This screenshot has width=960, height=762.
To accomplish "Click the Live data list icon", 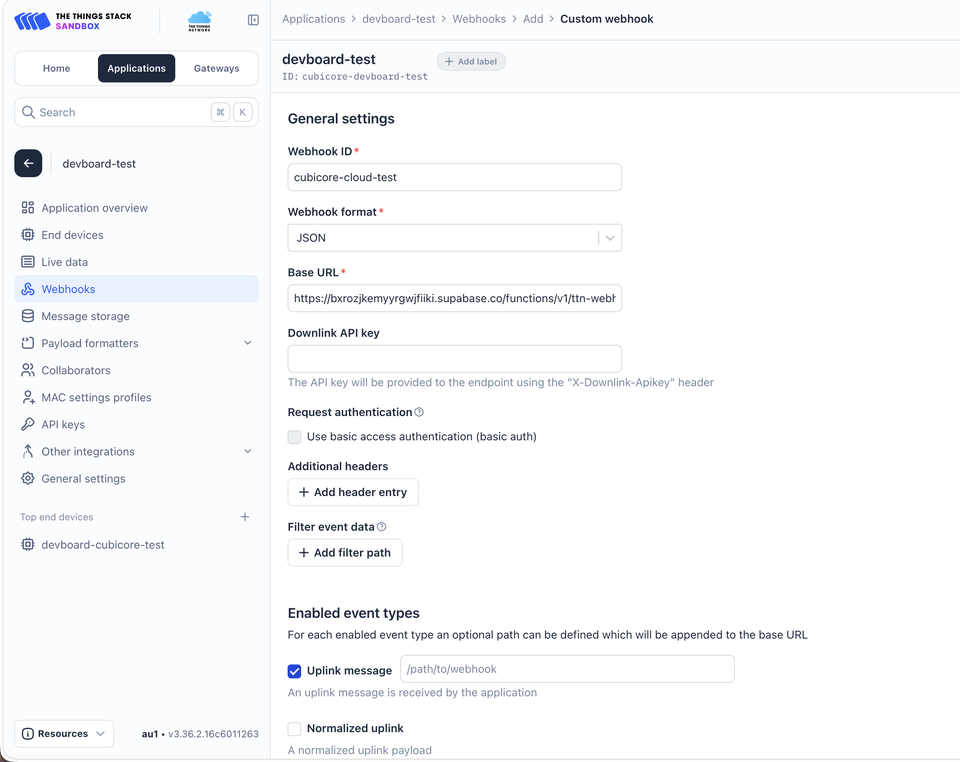I will point(28,262).
